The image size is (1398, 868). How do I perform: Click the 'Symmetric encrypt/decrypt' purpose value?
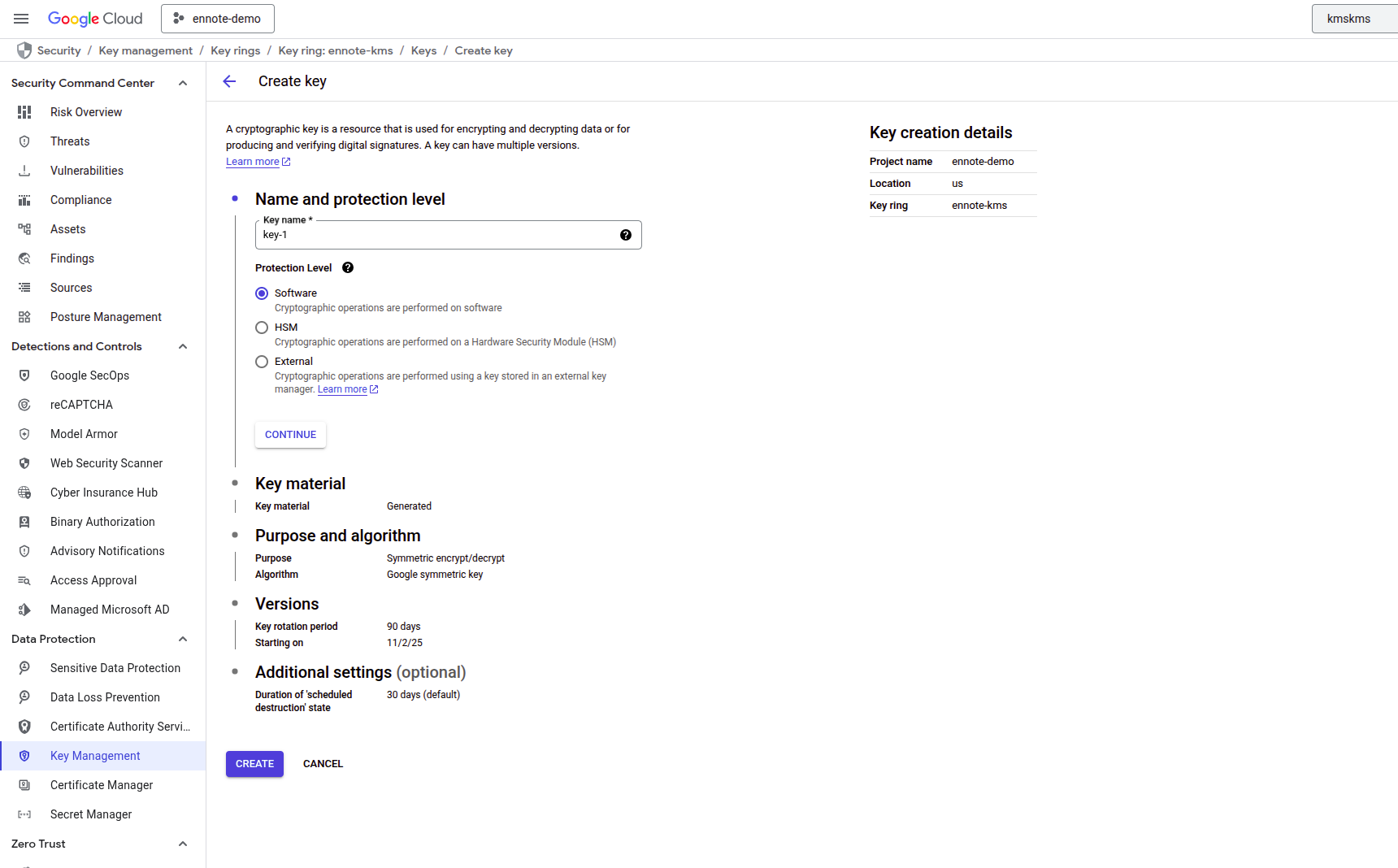point(445,558)
